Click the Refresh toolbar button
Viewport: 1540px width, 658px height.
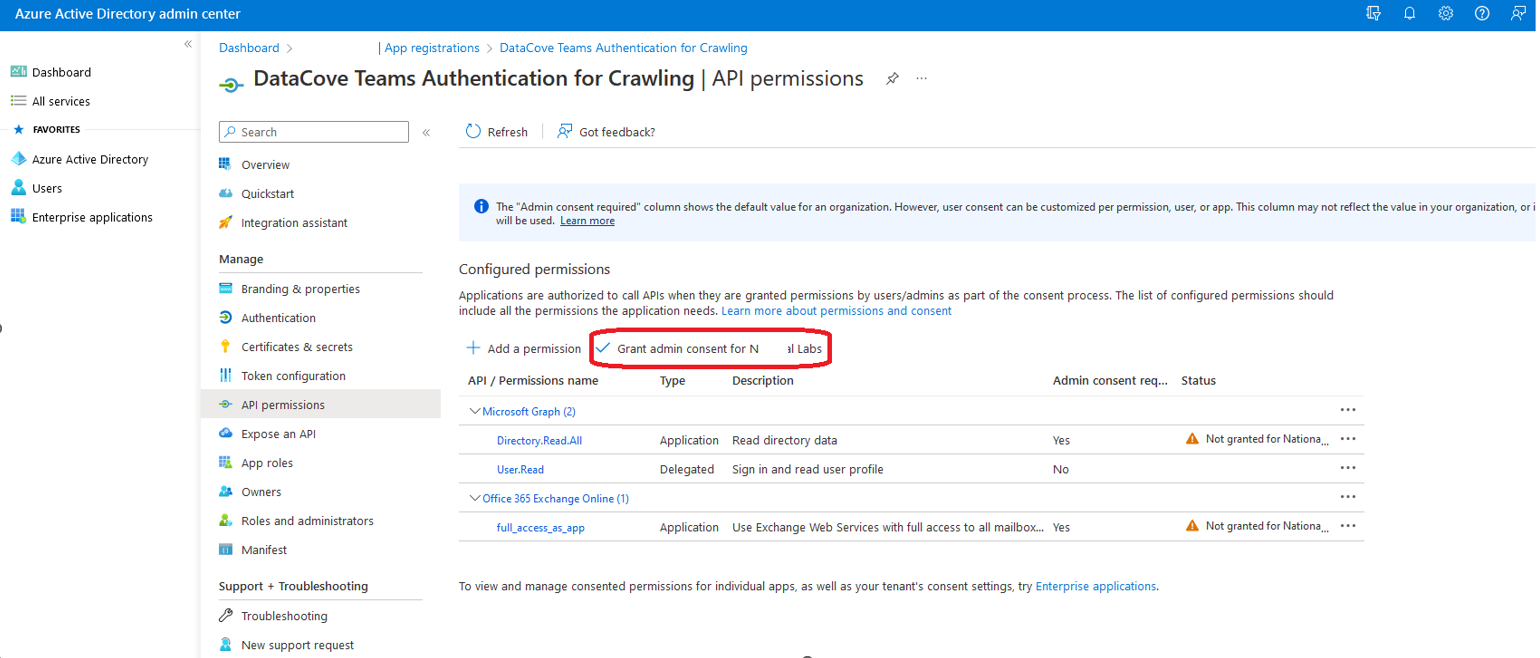496,132
